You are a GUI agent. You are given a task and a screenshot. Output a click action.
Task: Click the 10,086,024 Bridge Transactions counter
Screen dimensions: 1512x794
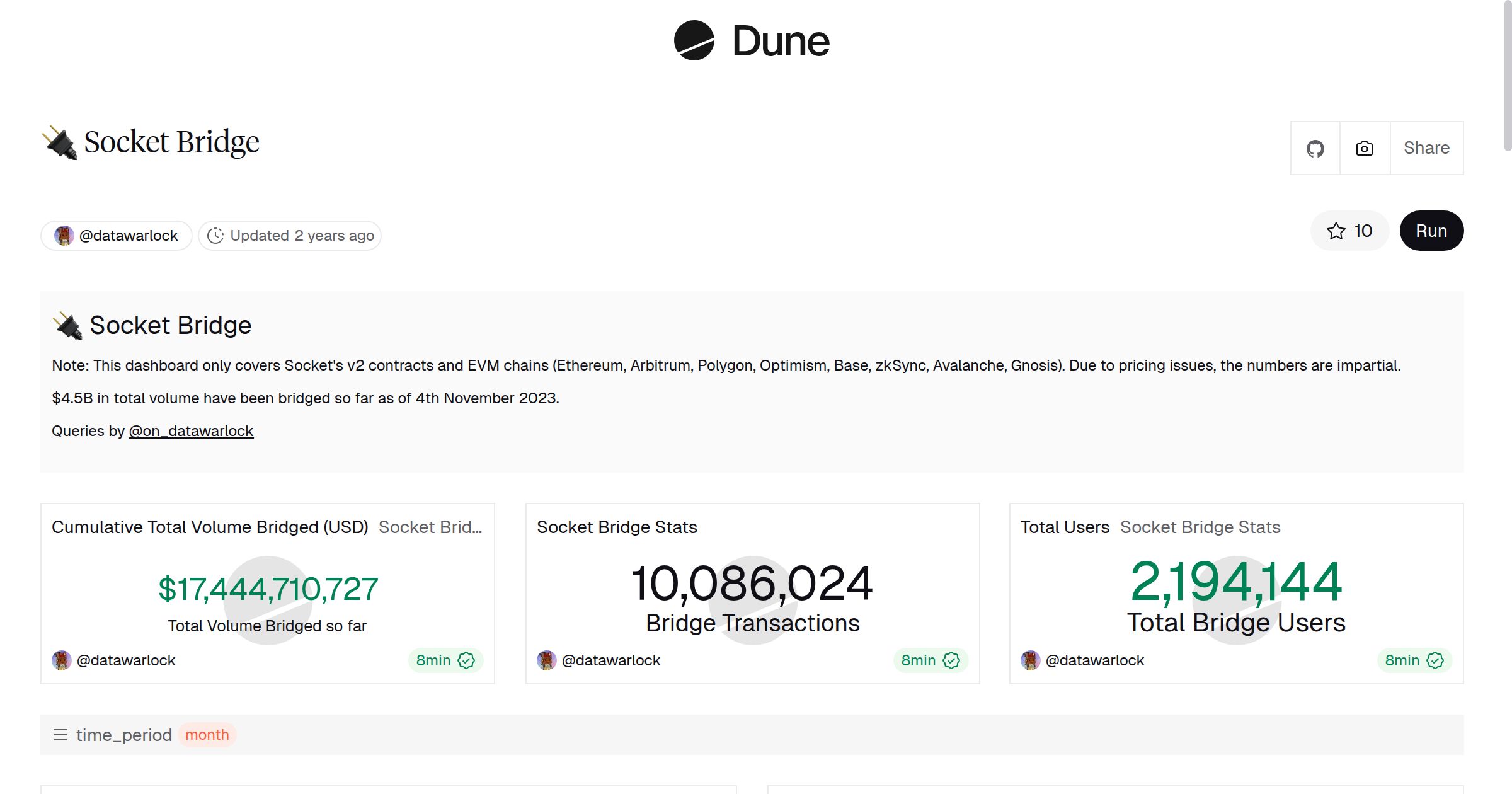pyautogui.click(x=752, y=584)
